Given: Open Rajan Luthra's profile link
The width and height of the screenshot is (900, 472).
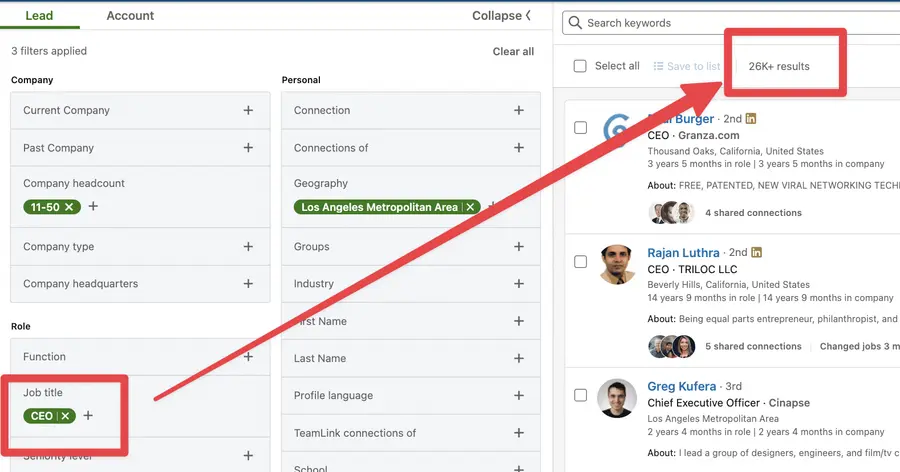Looking at the screenshot, I should coord(683,253).
